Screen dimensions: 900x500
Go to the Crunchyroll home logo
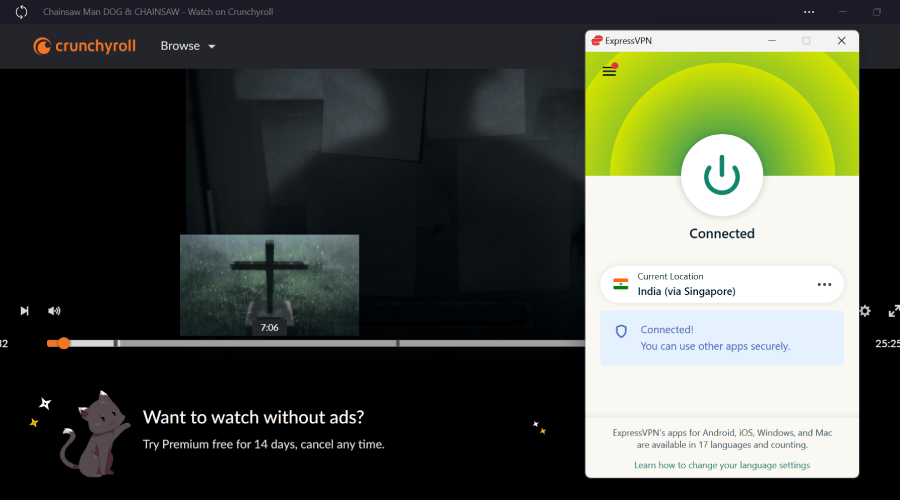tap(84, 46)
